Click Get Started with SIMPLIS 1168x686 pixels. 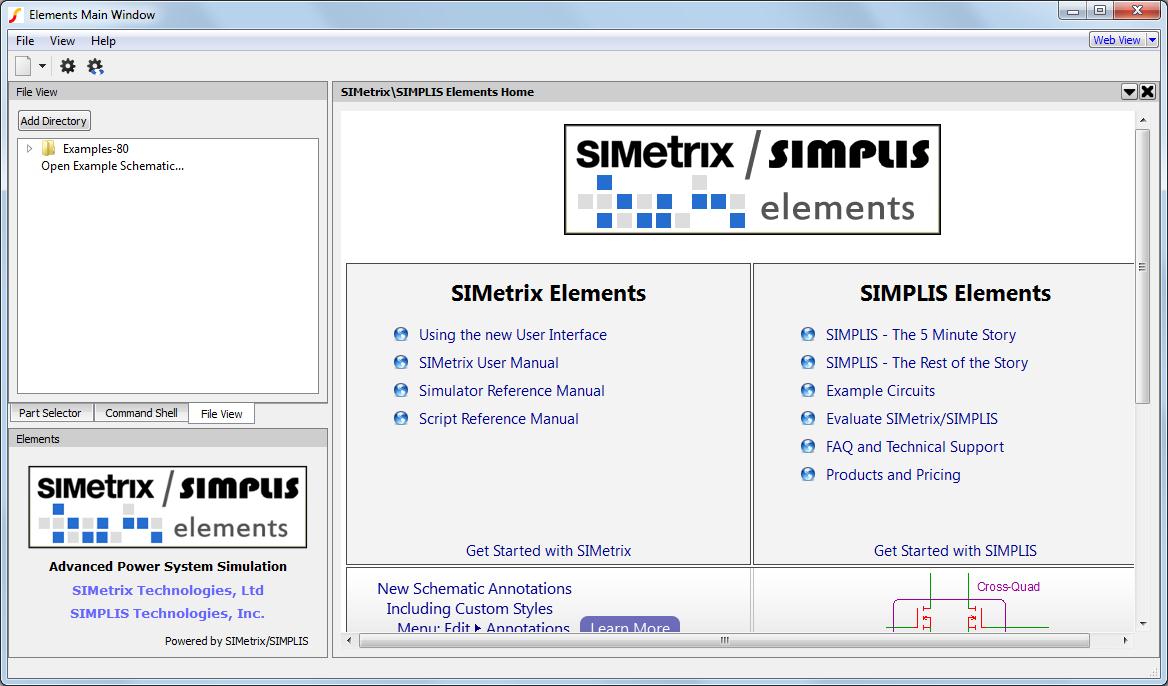tap(955, 551)
